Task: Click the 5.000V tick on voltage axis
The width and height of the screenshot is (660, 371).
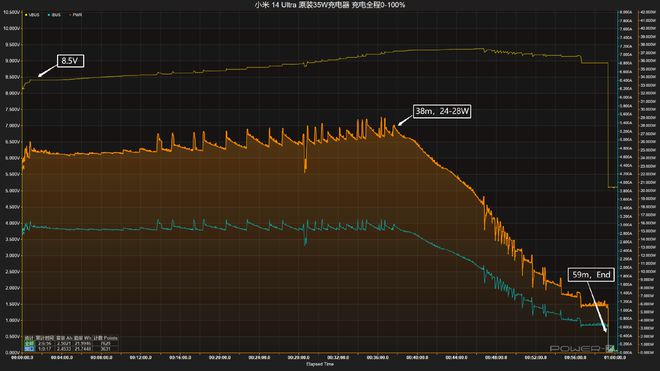Action: pos(12,190)
